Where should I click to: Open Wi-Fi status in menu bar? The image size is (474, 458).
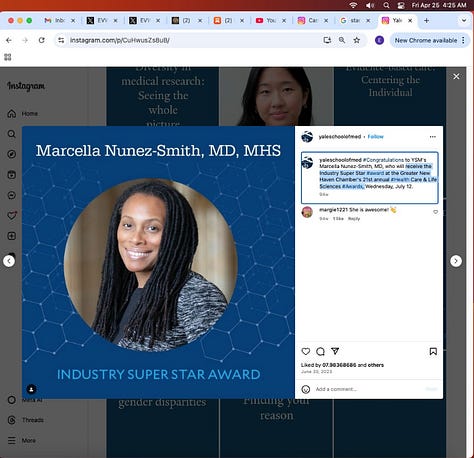tap(353, 5)
